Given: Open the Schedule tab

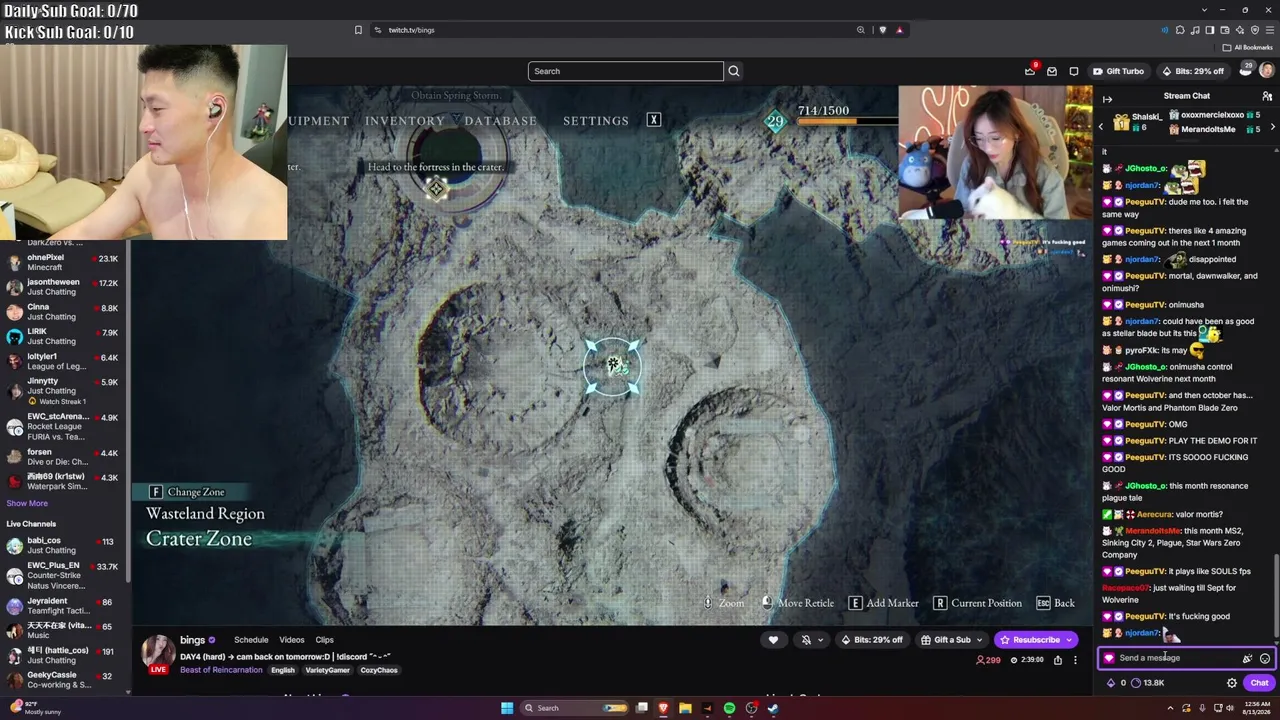Looking at the screenshot, I should coord(251,640).
